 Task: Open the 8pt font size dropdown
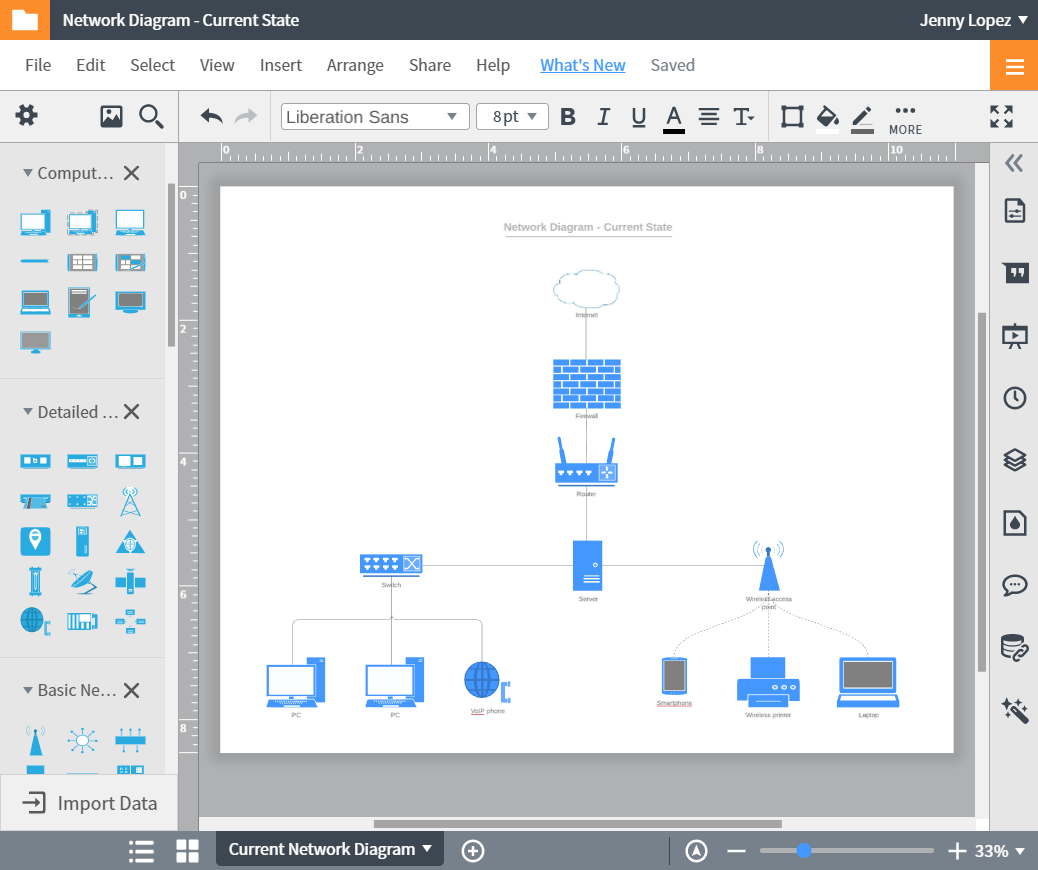coord(512,116)
